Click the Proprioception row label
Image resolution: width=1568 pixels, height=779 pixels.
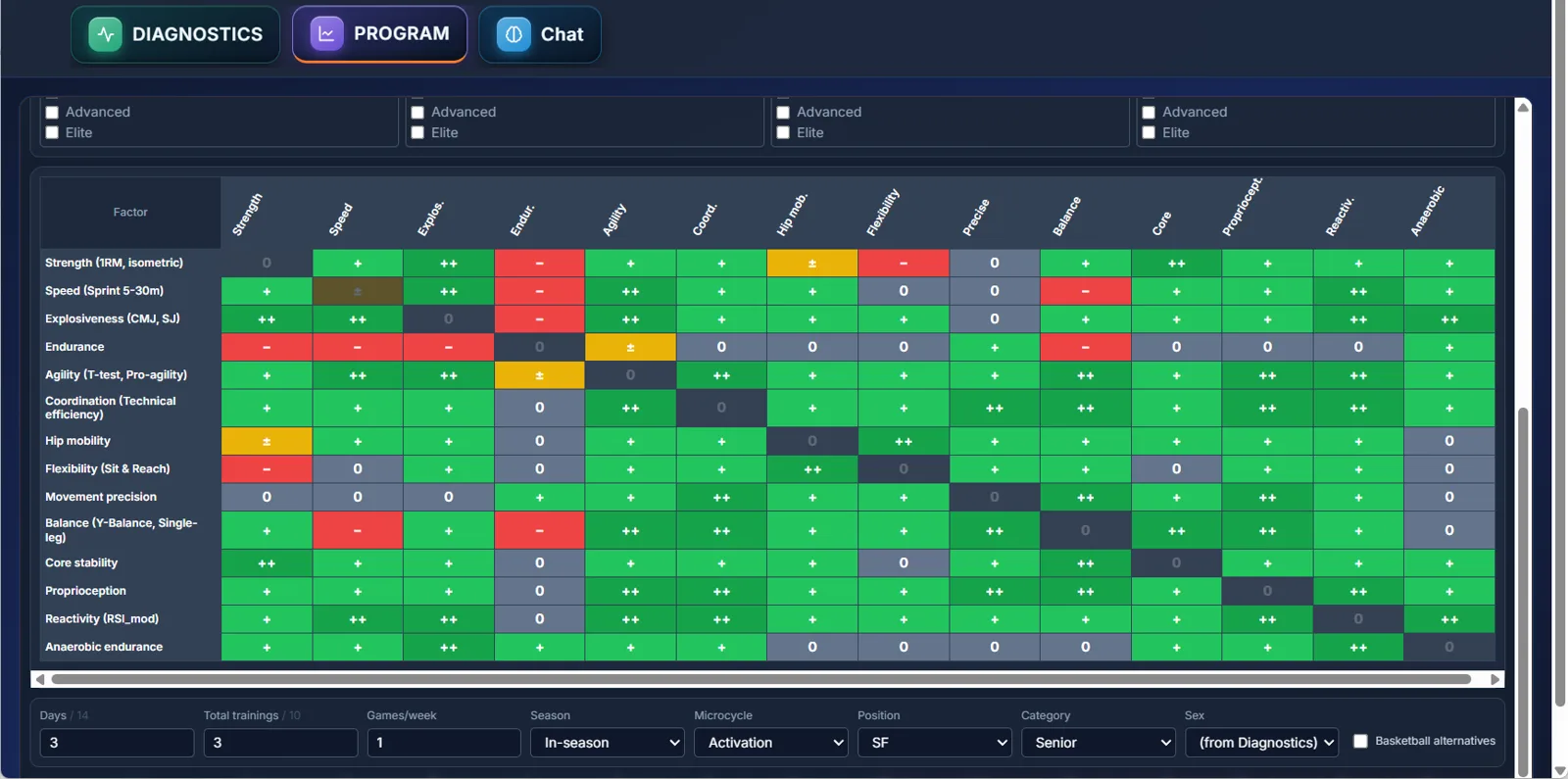[x=85, y=591]
